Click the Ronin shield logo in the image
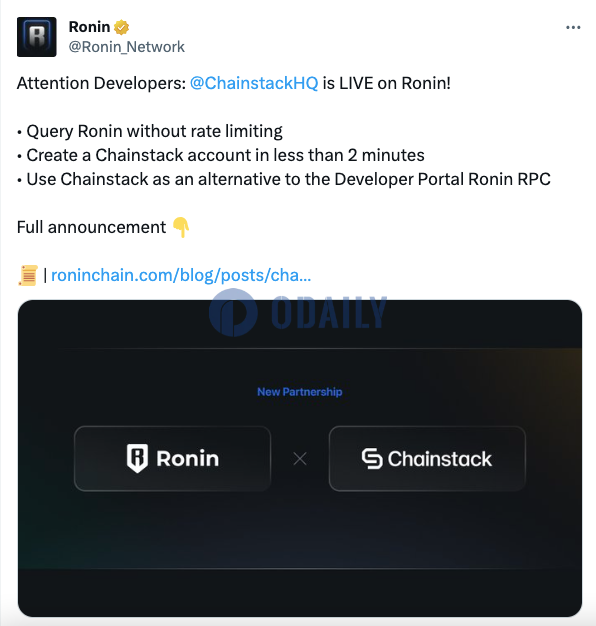 coord(137,458)
